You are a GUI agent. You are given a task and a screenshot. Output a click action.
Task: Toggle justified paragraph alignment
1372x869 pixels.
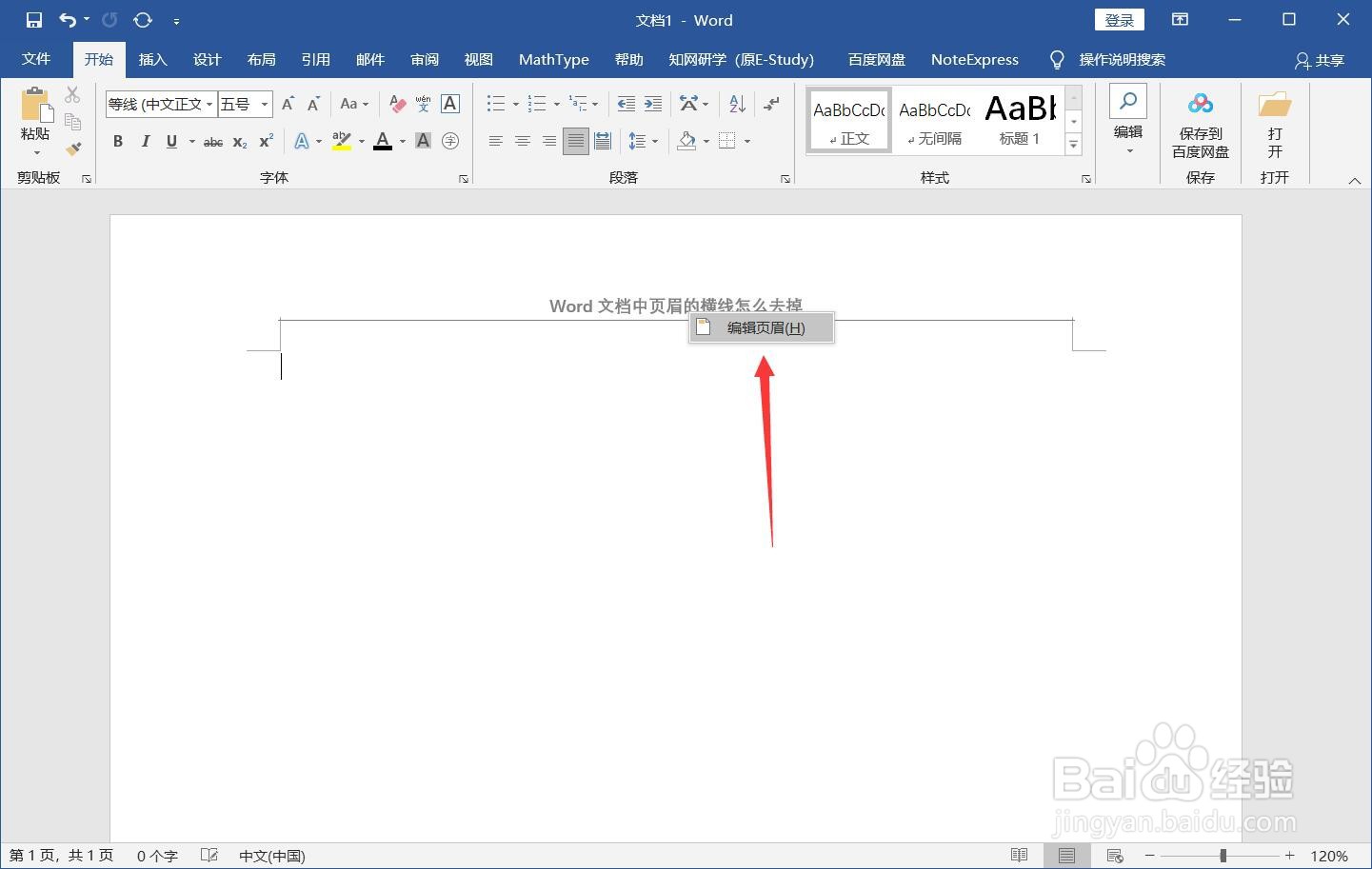[576, 141]
